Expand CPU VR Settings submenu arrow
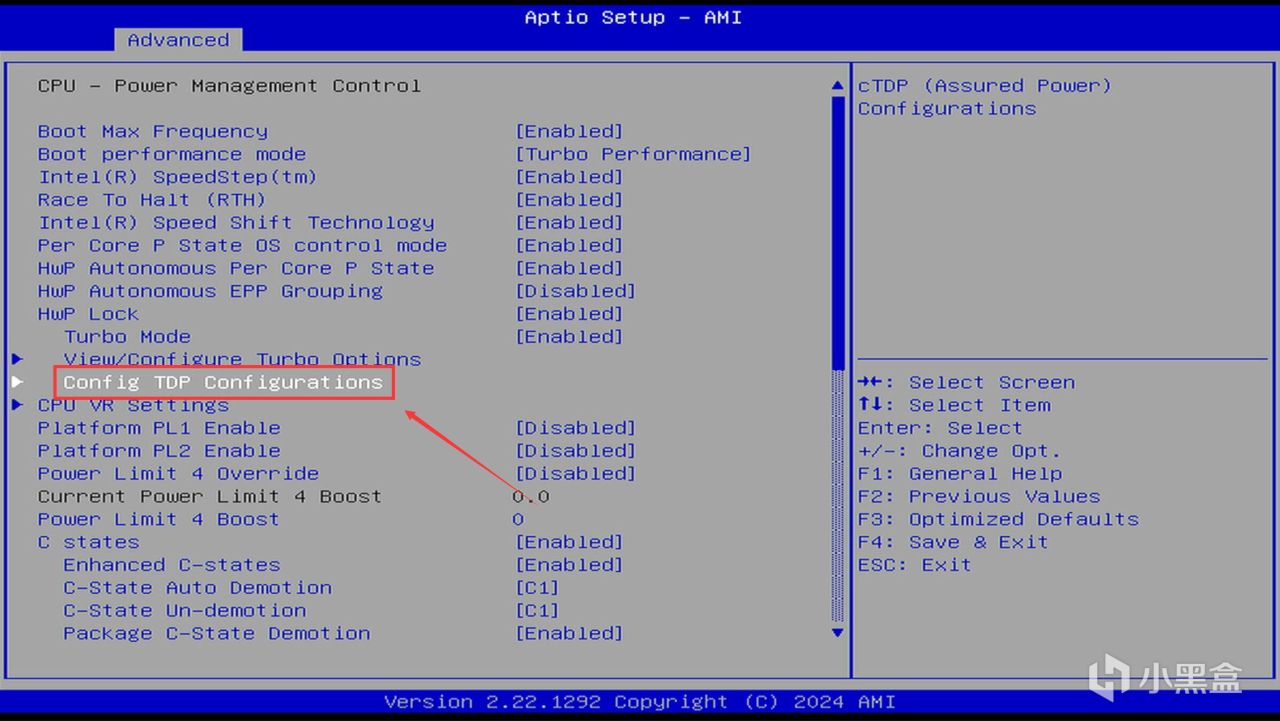This screenshot has width=1280, height=721. click(17, 404)
